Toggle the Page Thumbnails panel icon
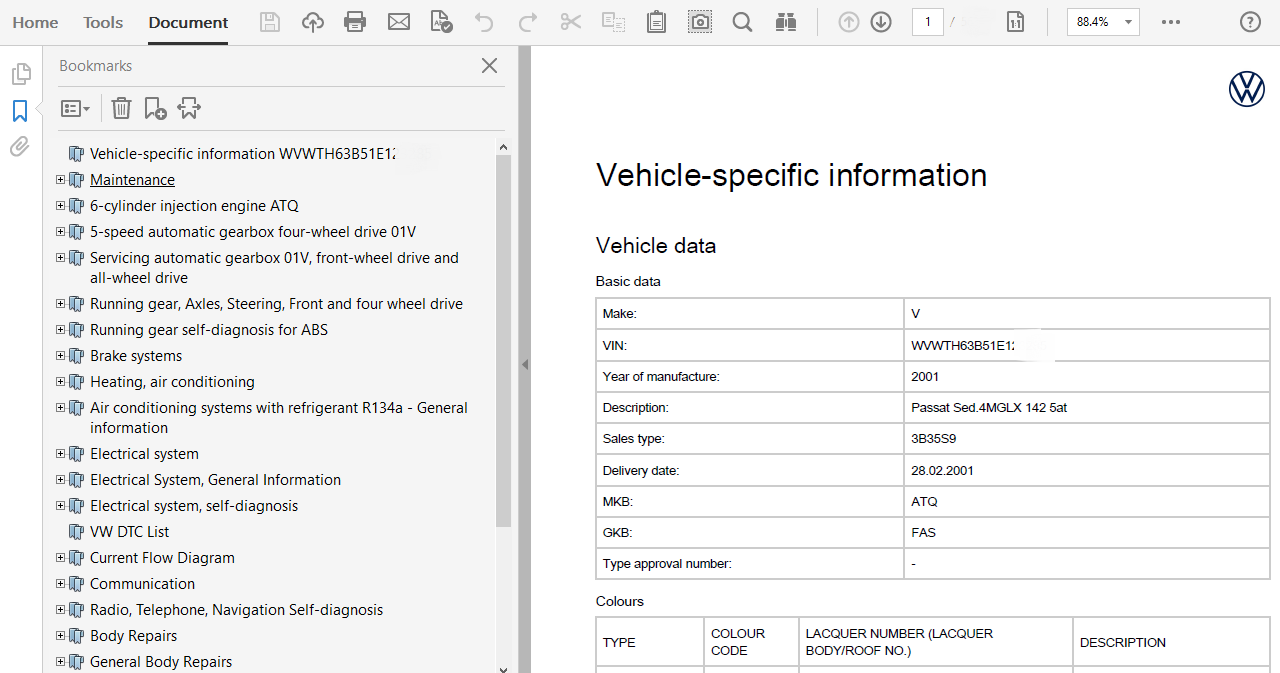Screen dimensions: 1280x673 (x=20, y=74)
